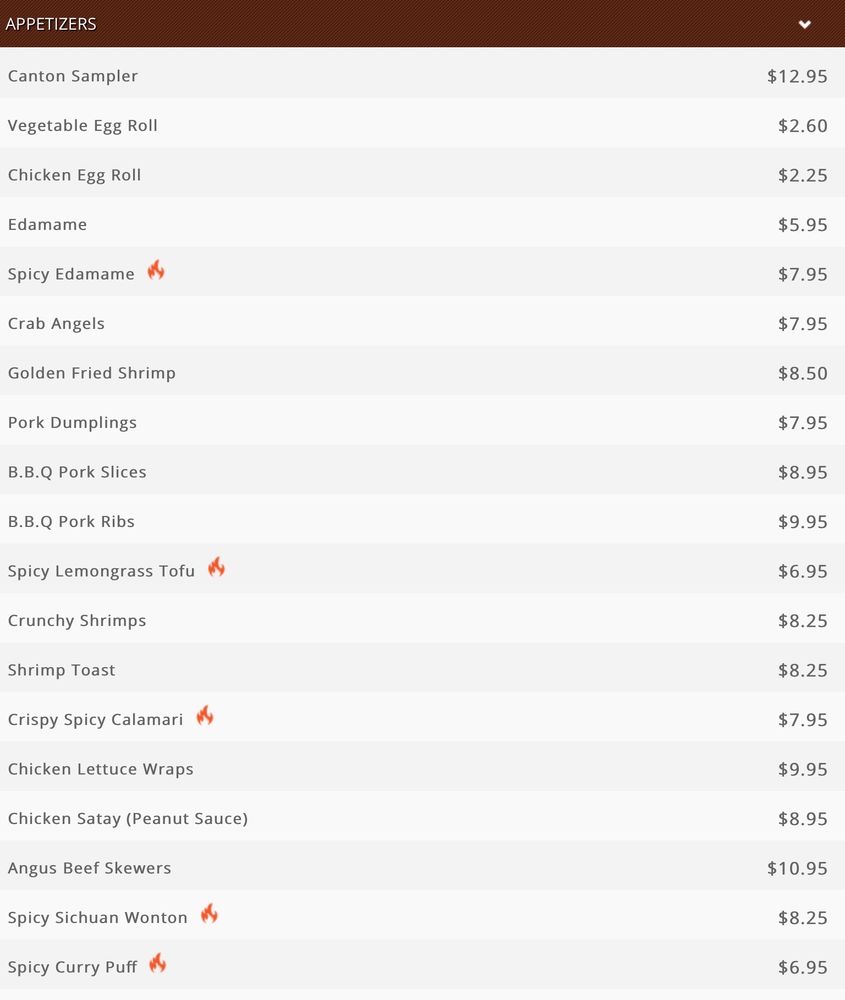Click the flame icon beside Spicy Lemongrass Tofu

(217, 567)
